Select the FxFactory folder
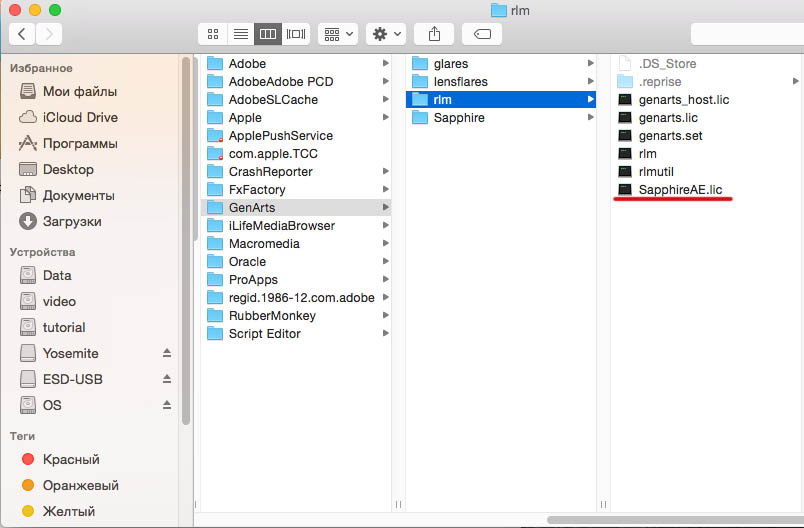Image resolution: width=804 pixels, height=528 pixels. pos(296,190)
